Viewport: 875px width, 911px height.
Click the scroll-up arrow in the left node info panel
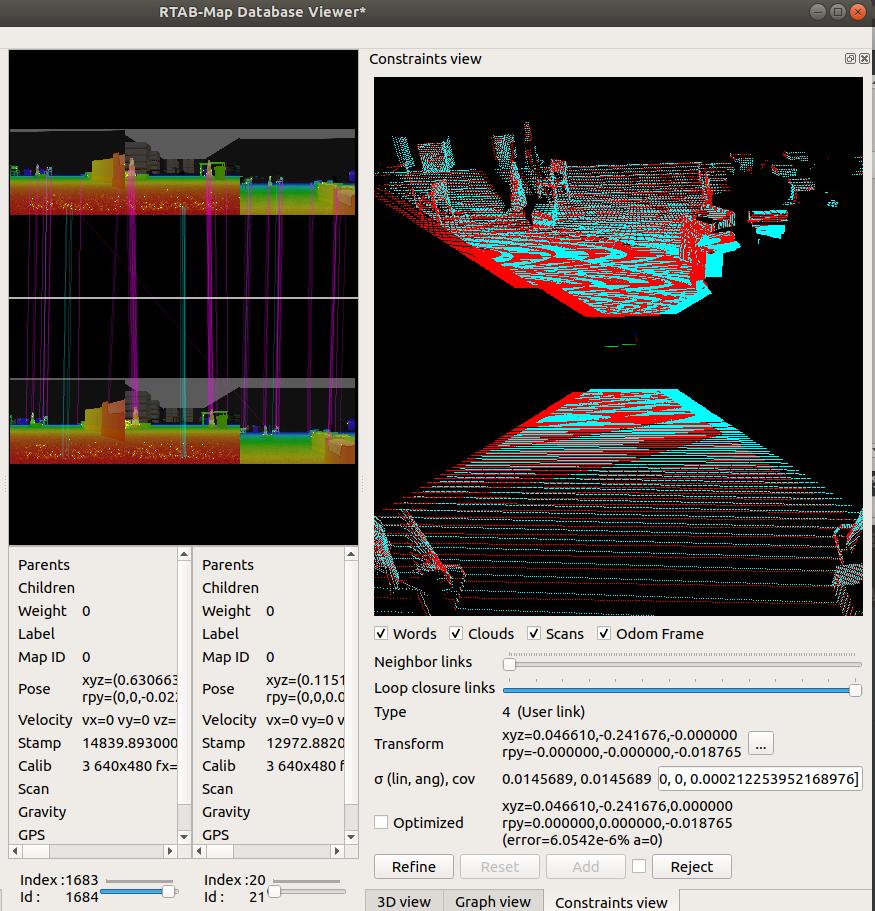coord(183,553)
